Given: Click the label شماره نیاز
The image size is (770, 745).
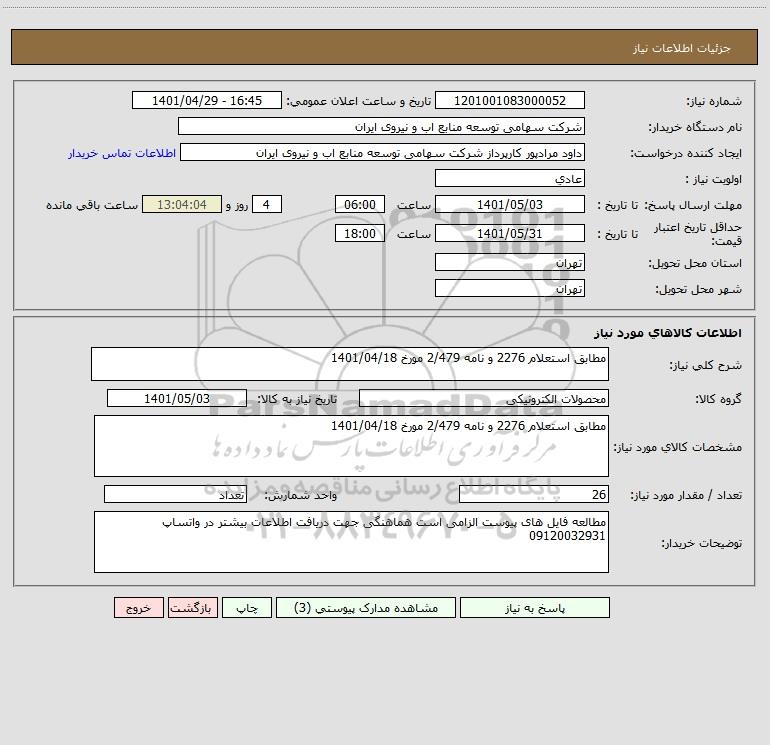Looking at the screenshot, I should (x=714, y=101).
